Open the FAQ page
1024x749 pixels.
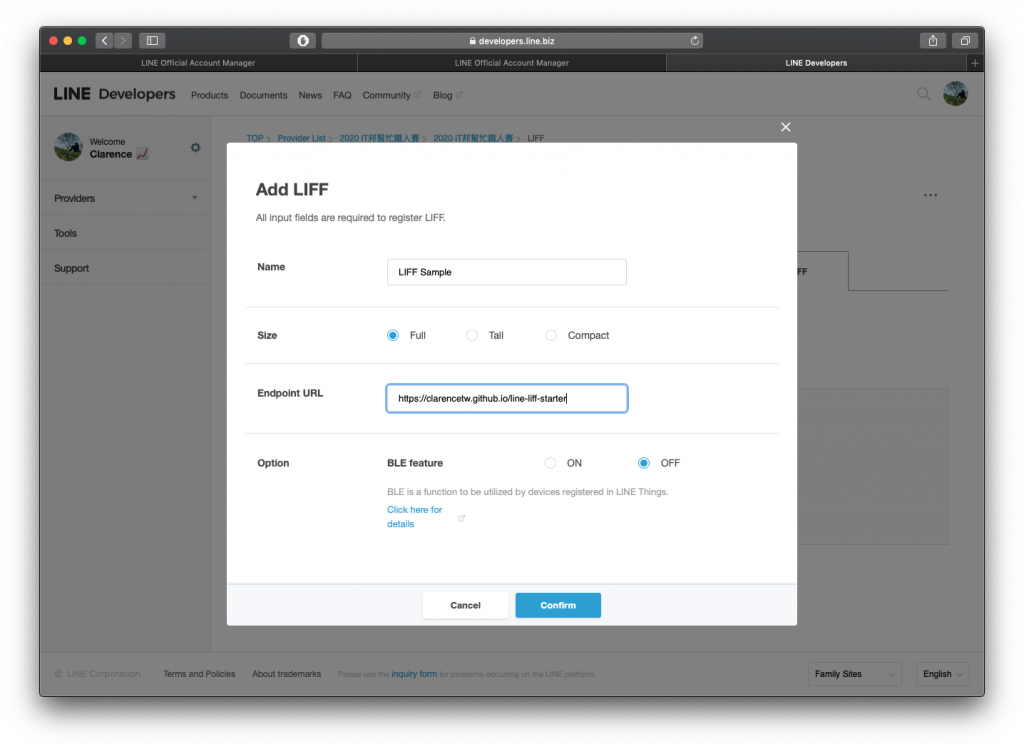coord(342,95)
